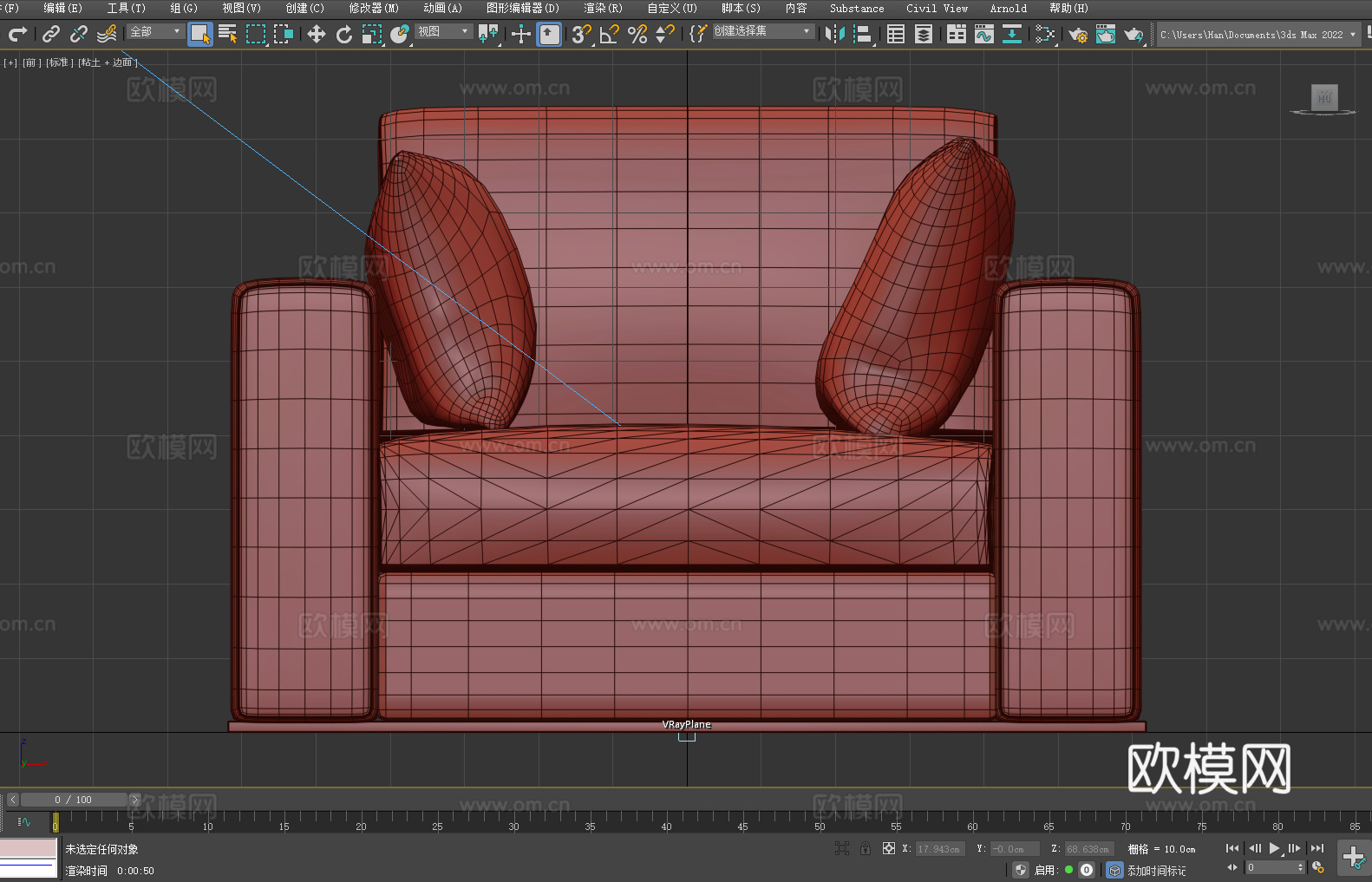Open the Material Editor icon
This screenshot has height=882, width=1372.
[x=1045, y=34]
